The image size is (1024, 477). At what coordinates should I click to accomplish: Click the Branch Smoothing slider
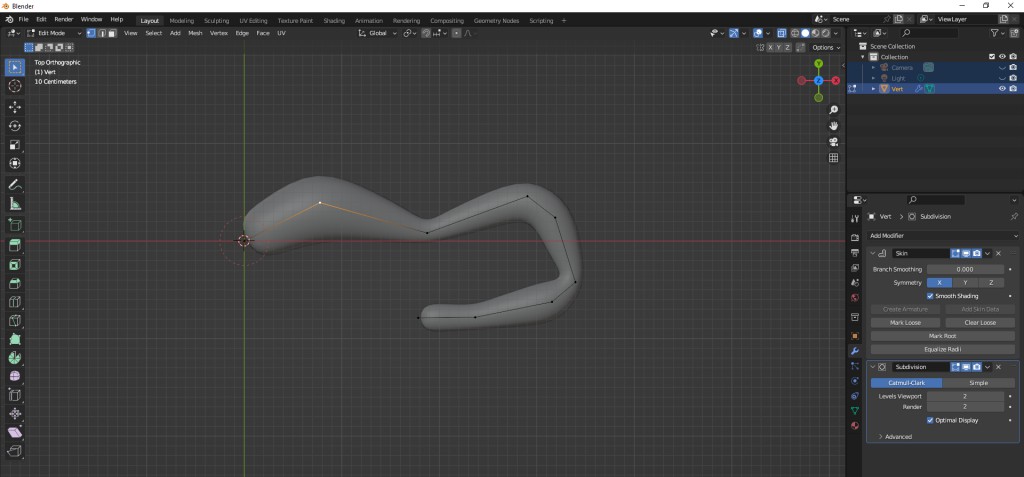pos(965,269)
